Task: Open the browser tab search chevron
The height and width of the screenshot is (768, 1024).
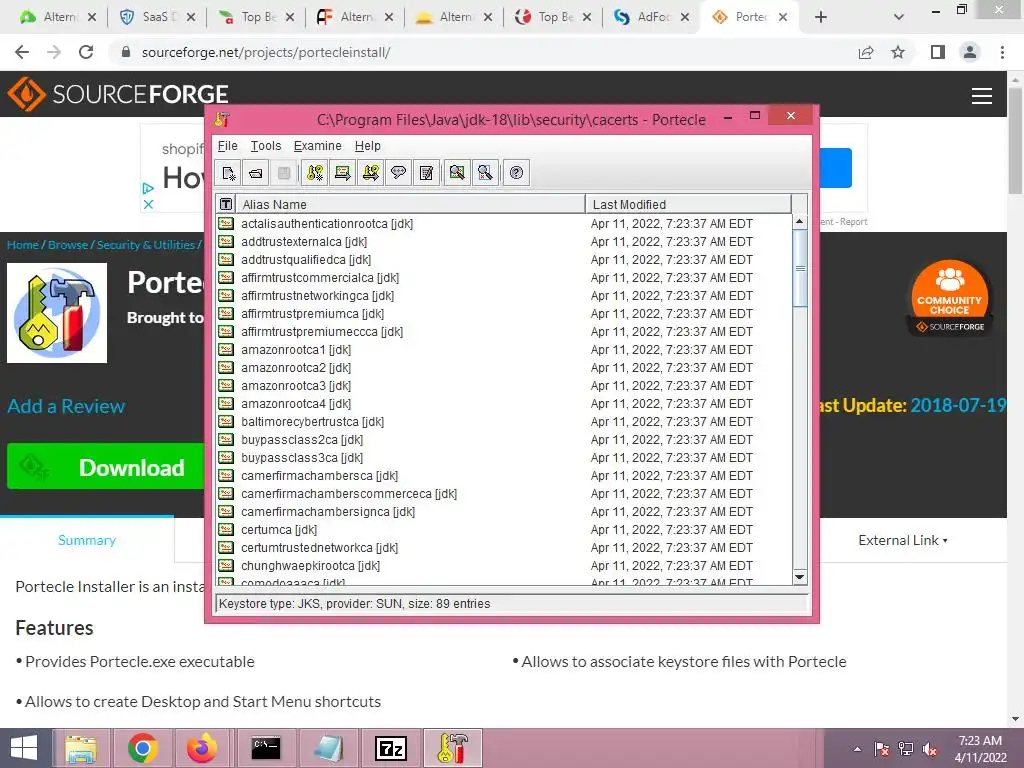Action: tap(899, 17)
